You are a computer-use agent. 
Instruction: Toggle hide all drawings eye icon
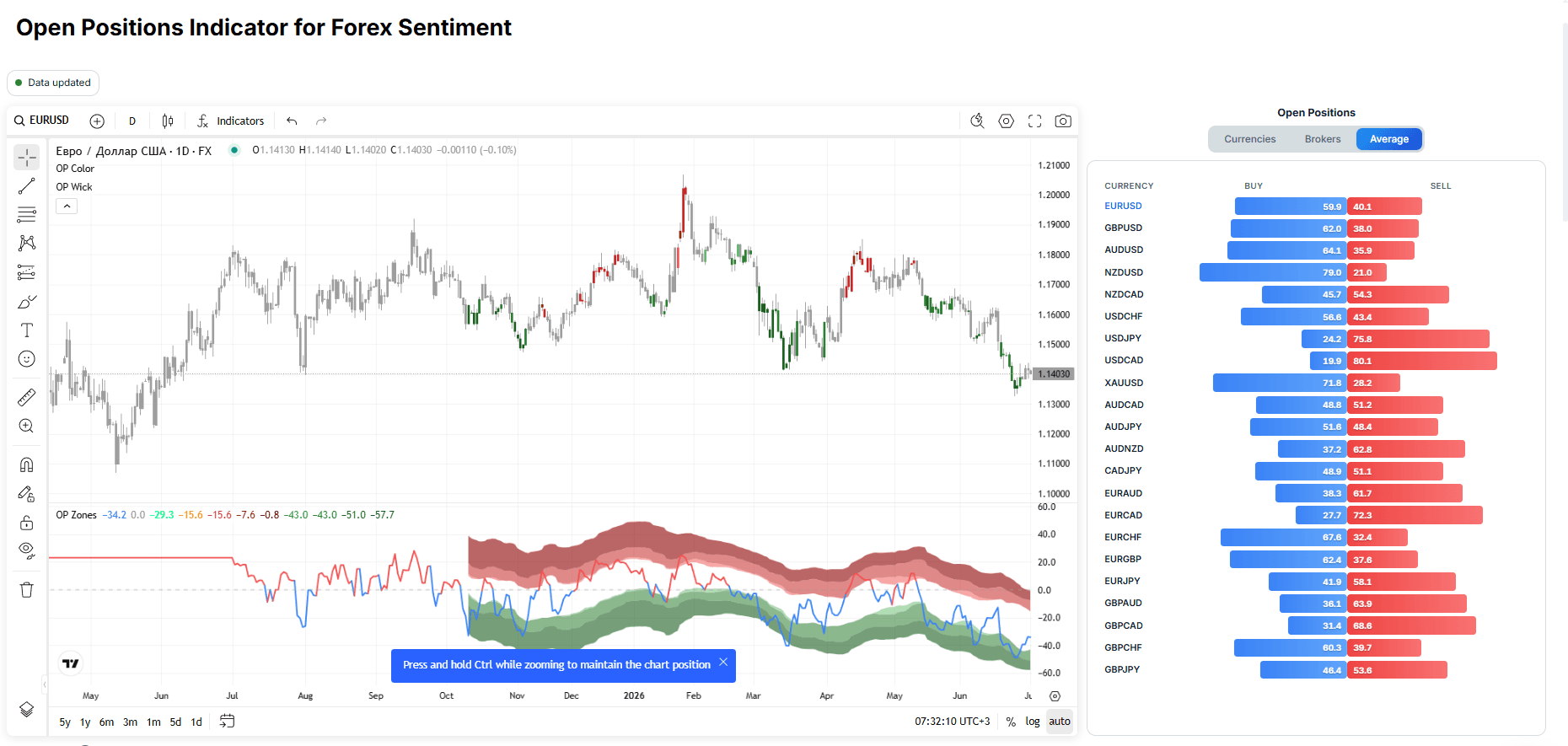pyautogui.click(x=27, y=550)
